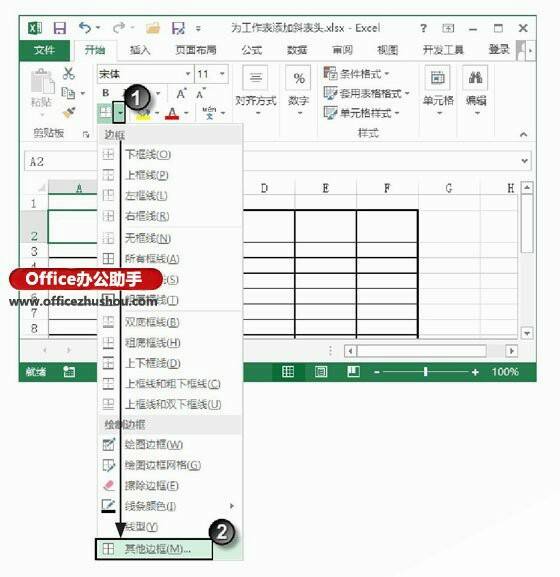Switch to the 数据 Data tab
The image size is (560, 577).
297,50
